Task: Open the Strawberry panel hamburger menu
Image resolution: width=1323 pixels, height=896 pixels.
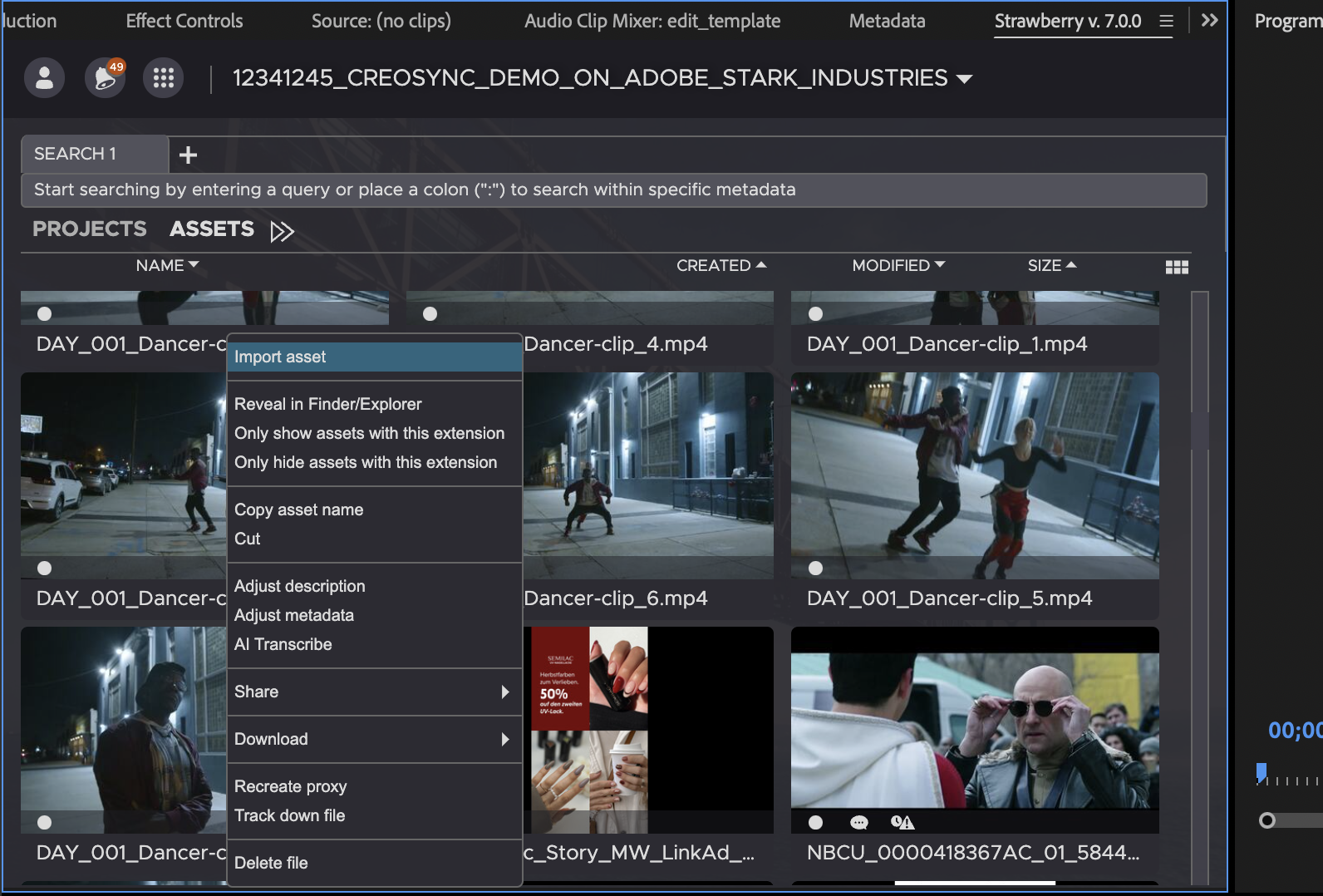Action: click(1167, 22)
